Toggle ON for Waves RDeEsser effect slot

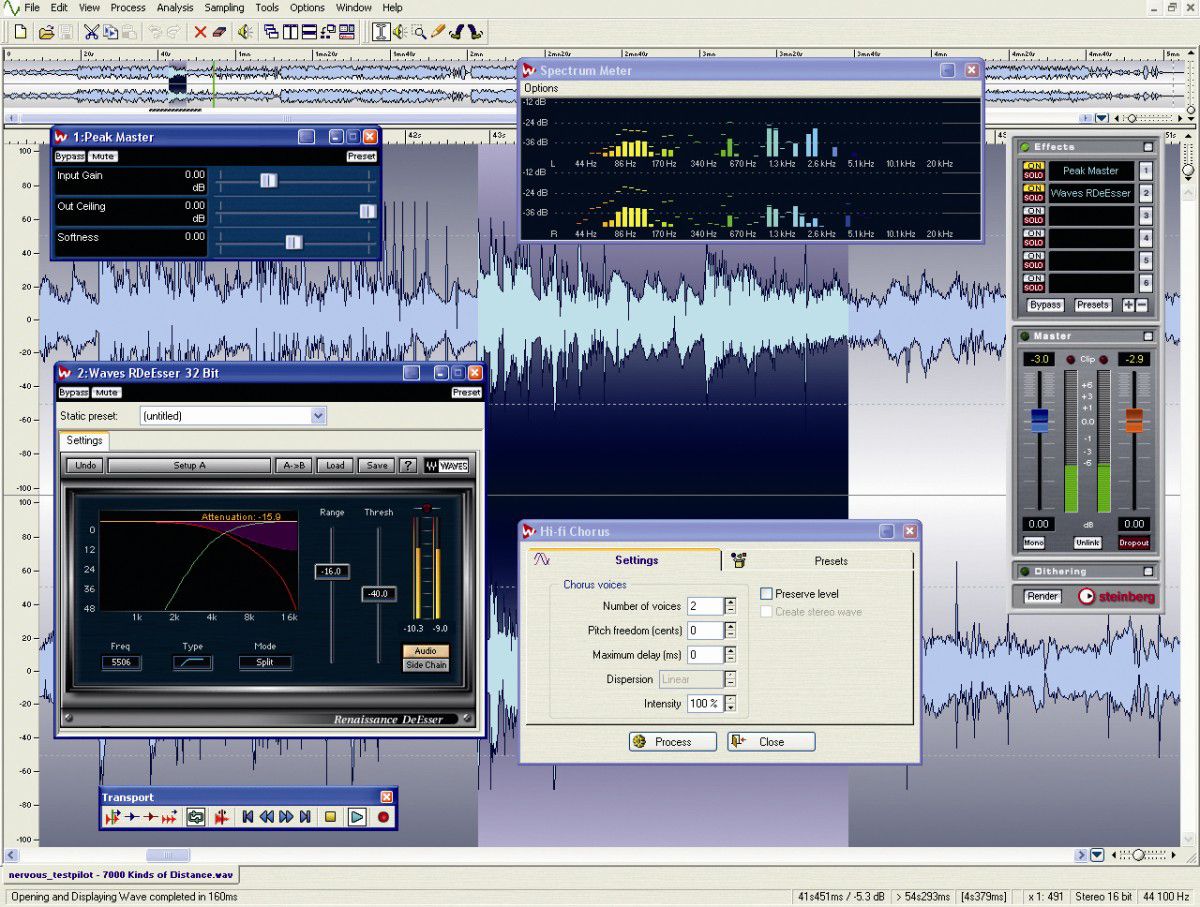pyautogui.click(x=1033, y=188)
